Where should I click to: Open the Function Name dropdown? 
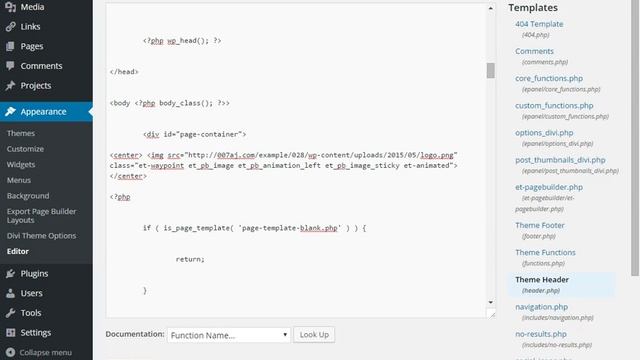pyautogui.click(x=229, y=335)
